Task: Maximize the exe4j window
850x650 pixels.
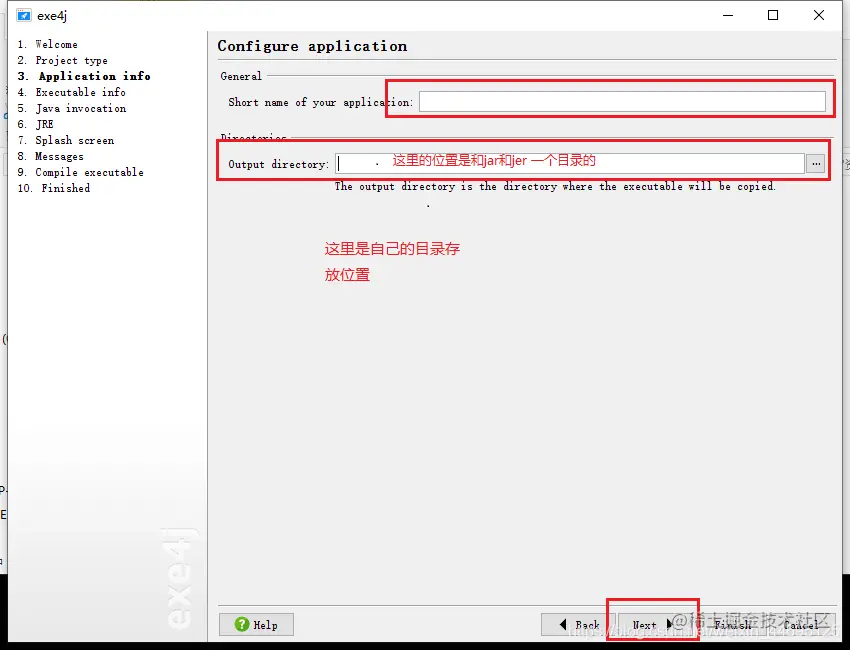Action: tap(773, 15)
